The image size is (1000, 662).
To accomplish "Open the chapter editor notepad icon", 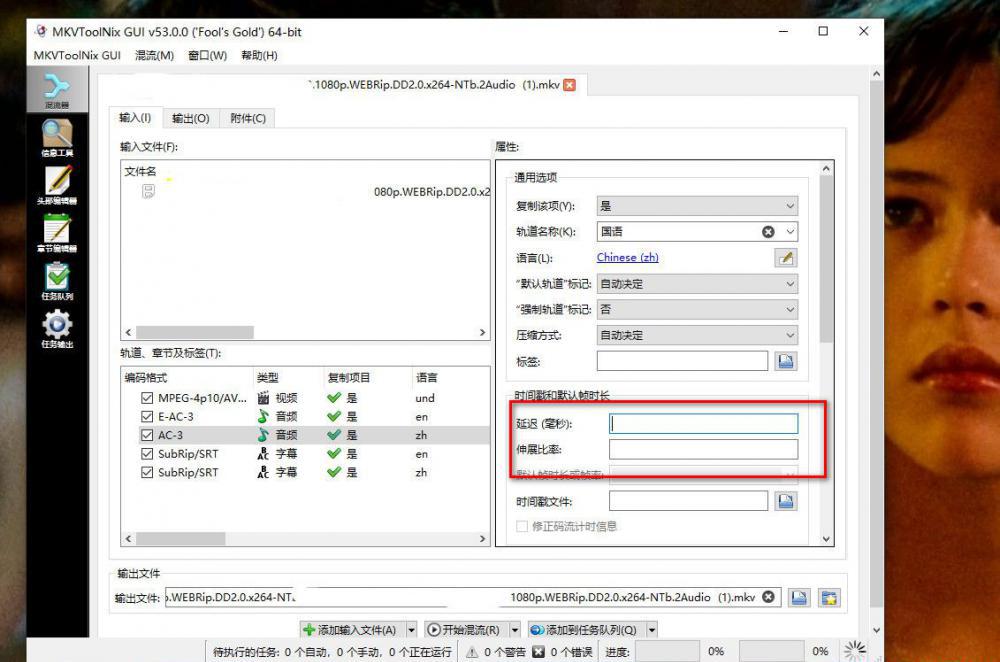I will click(57, 233).
